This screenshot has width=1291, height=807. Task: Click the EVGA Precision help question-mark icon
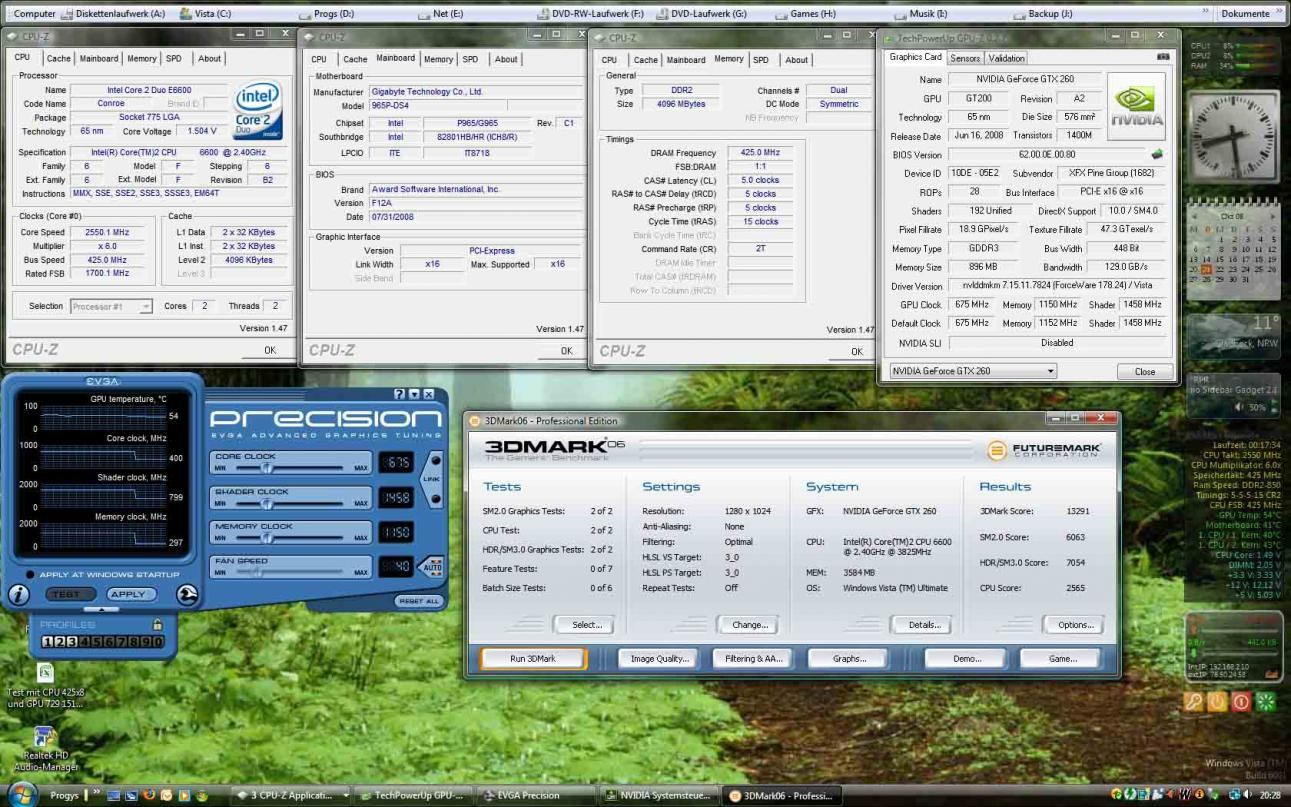click(399, 395)
